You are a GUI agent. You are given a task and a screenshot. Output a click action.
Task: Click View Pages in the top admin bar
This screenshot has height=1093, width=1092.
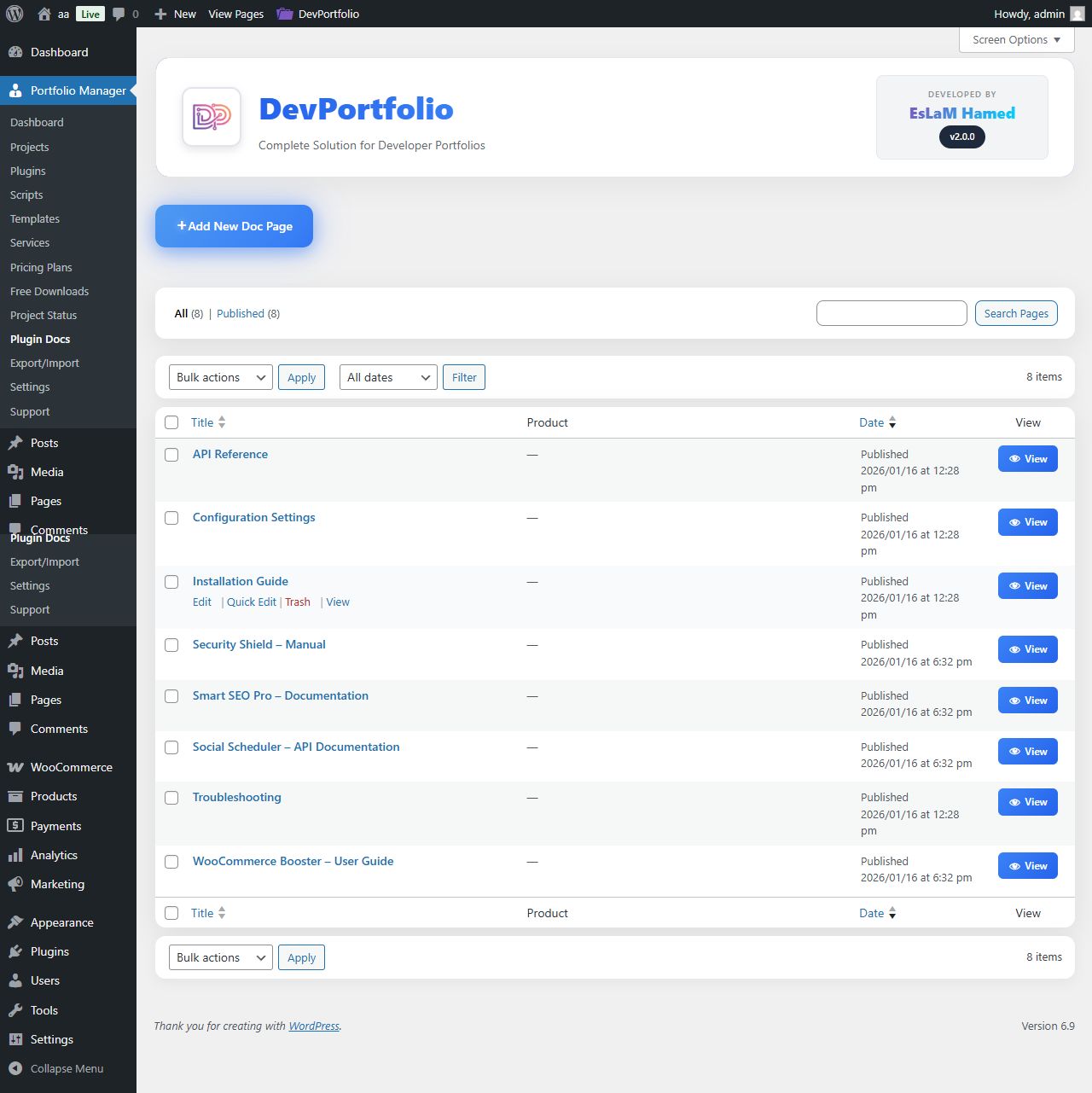click(x=236, y=14)
